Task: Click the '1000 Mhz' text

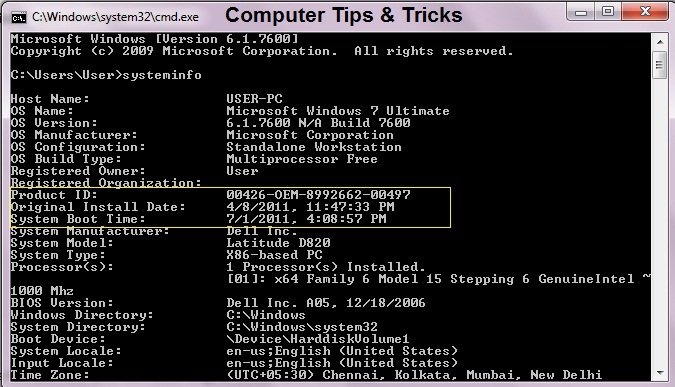Action: pyautogui.click(x=42, y=291)
